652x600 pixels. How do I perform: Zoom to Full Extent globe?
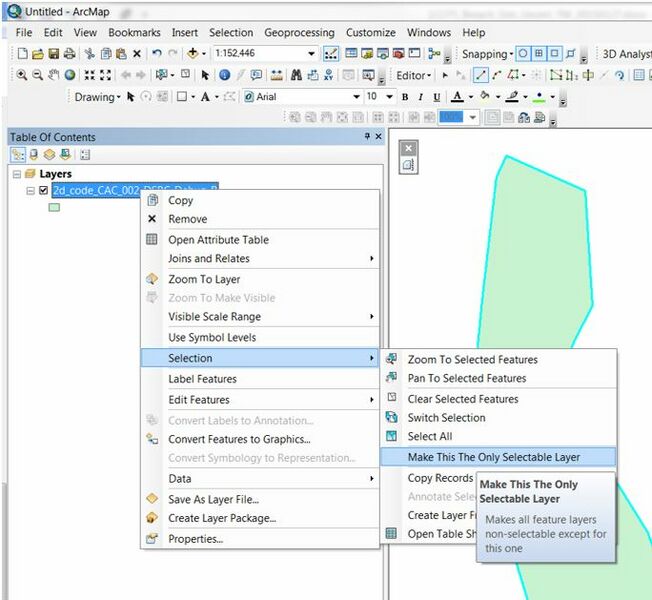[70, 75]
